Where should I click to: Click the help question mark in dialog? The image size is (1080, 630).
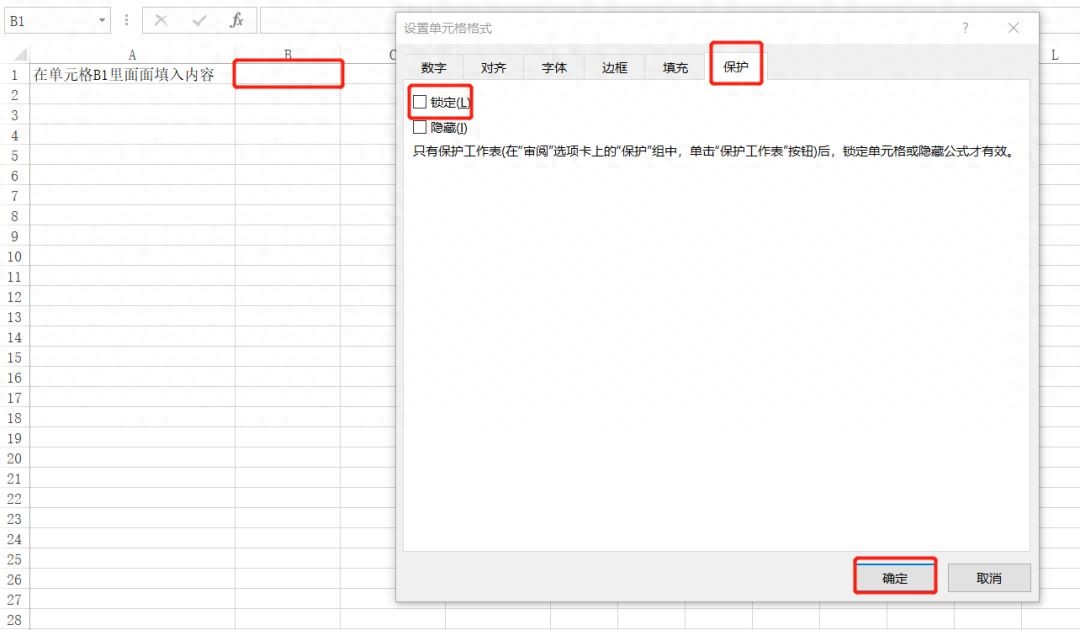[965, 28]
